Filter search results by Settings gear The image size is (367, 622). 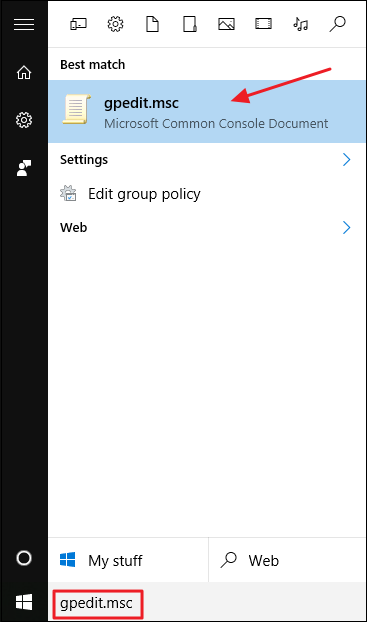pyautogui.click(x=115, y=25)
